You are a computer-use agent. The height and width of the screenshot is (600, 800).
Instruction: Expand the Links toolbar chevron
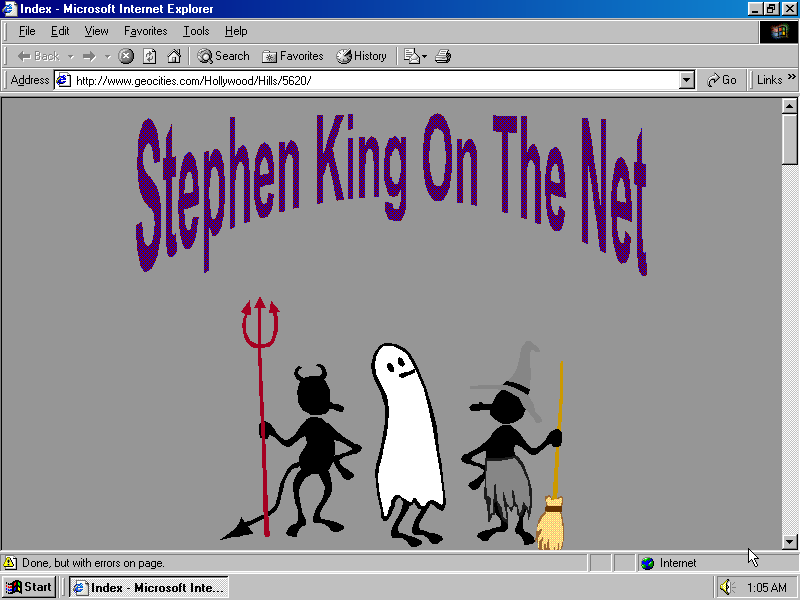click(x=792, y=77)
